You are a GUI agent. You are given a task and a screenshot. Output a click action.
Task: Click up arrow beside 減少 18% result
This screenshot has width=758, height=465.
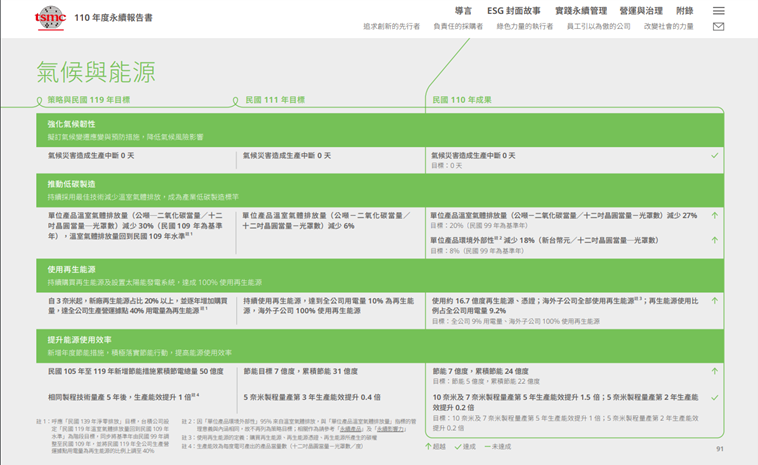[714, 240]
